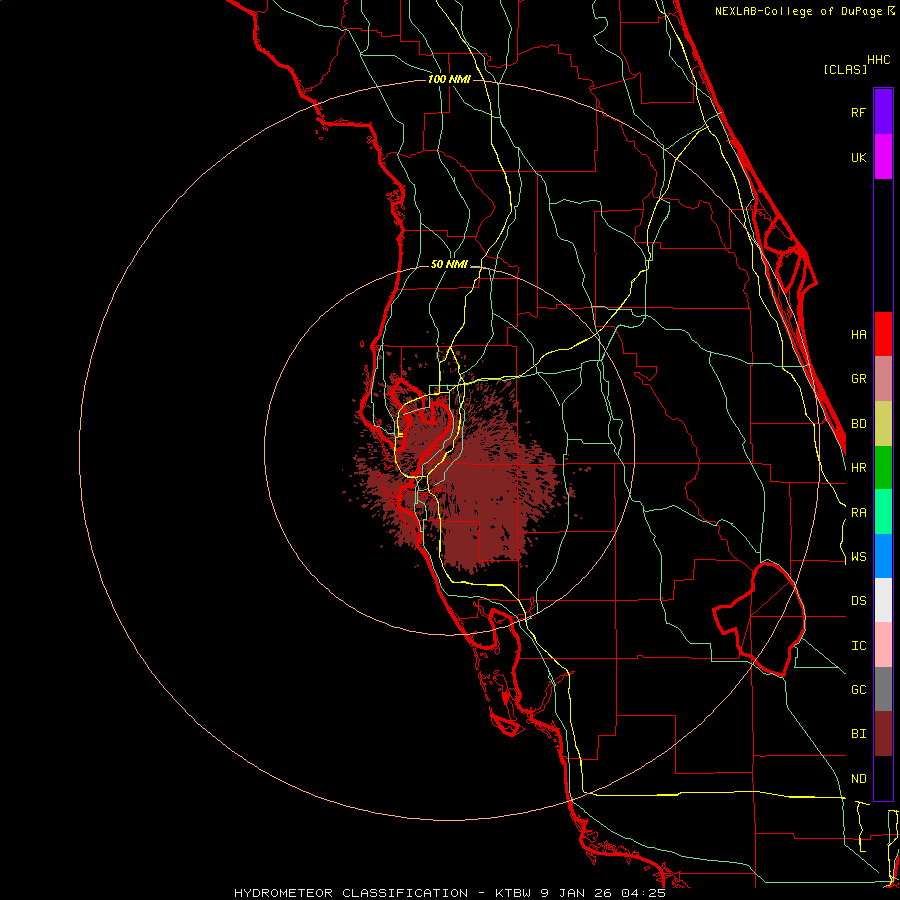Click the ND legend label

[858, 779]
